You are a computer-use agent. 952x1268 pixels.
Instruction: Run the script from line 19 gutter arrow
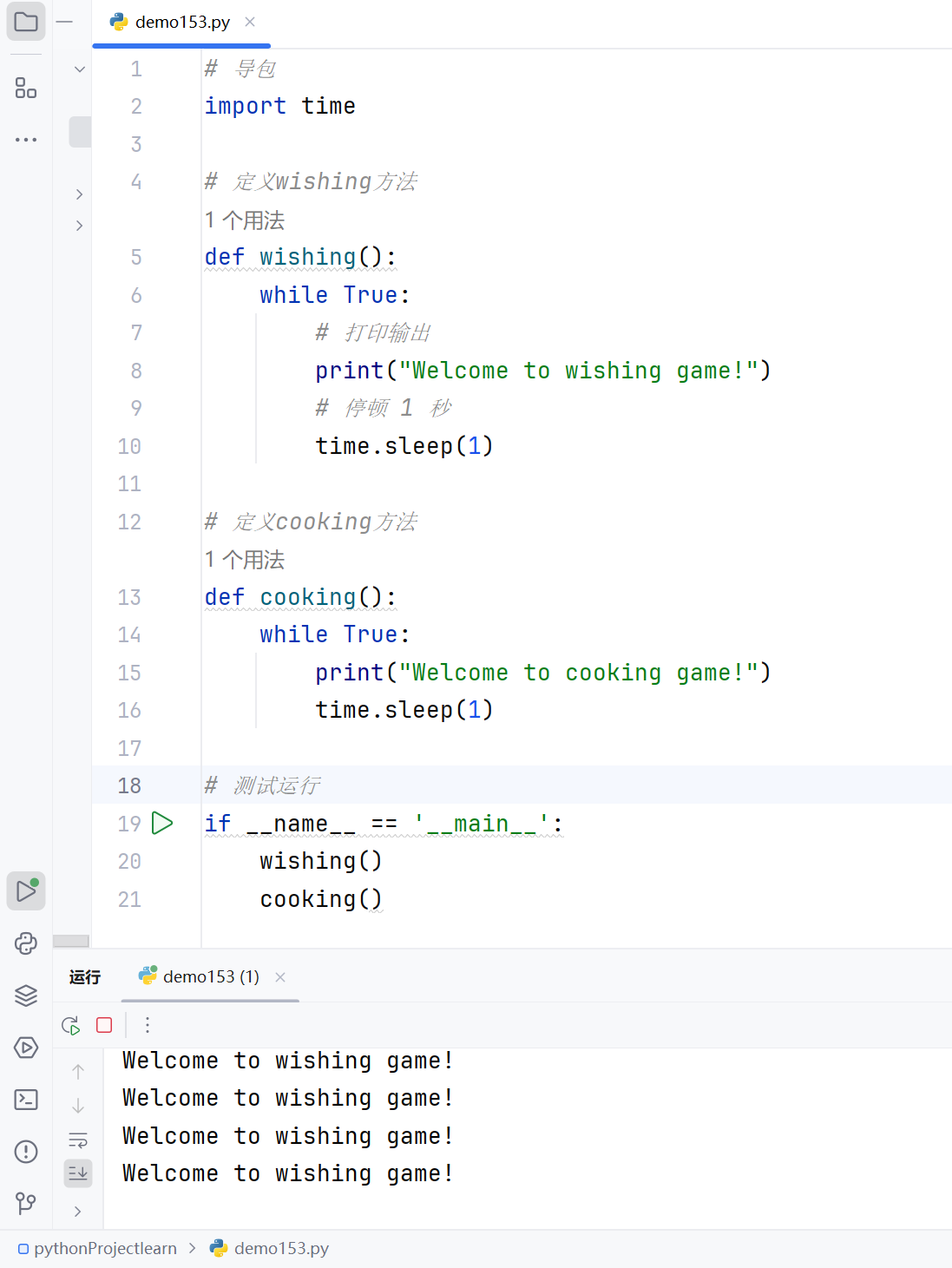point(162,823)
